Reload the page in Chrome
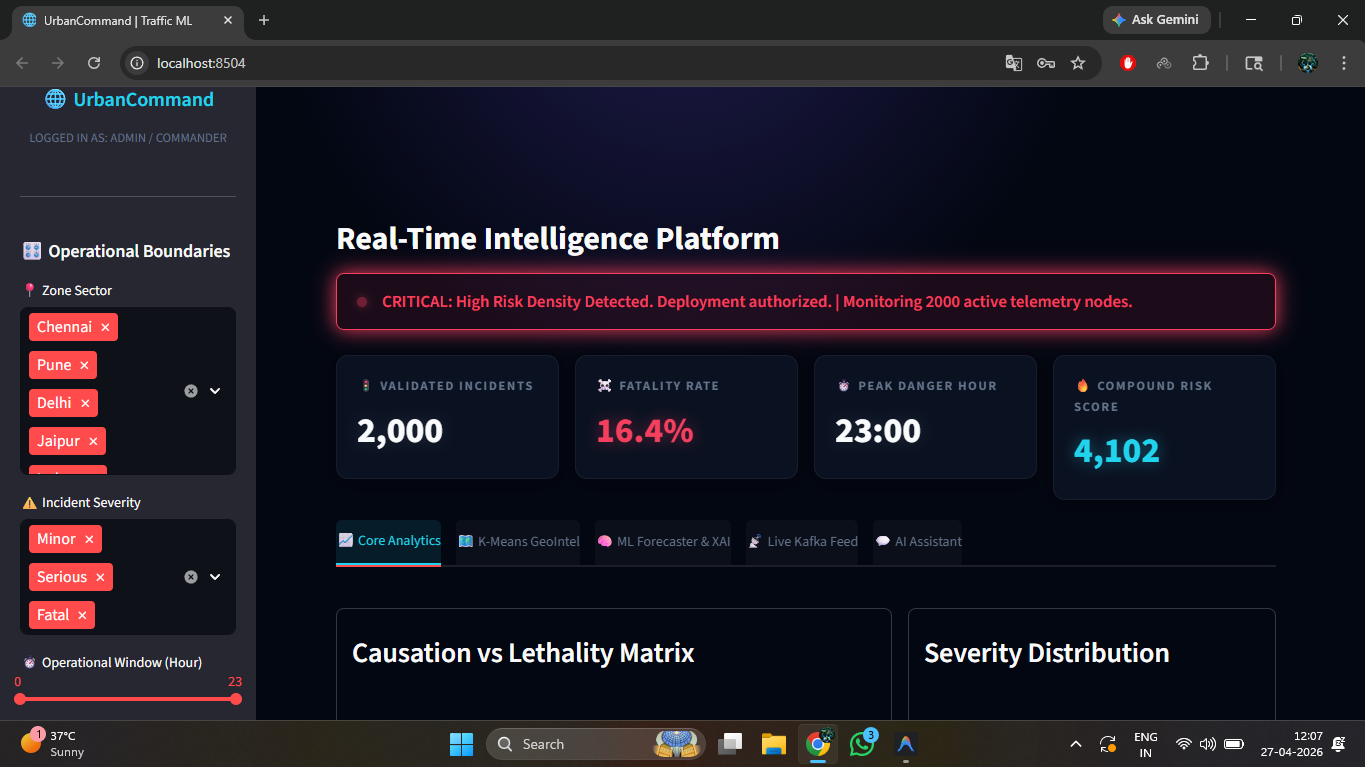Viewport: 1365px width, 767px height. 94,63
